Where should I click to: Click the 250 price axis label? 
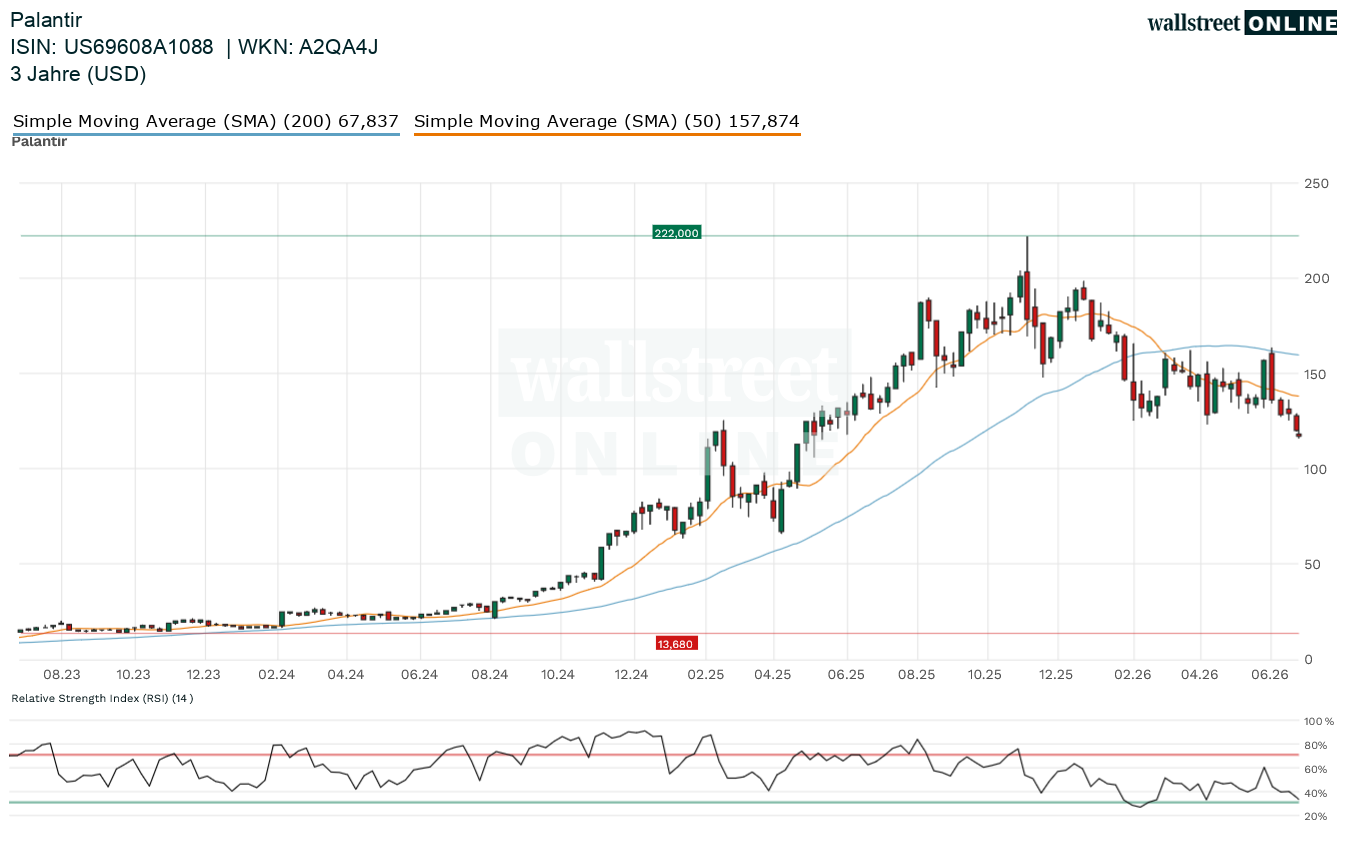click(1315, 183)
